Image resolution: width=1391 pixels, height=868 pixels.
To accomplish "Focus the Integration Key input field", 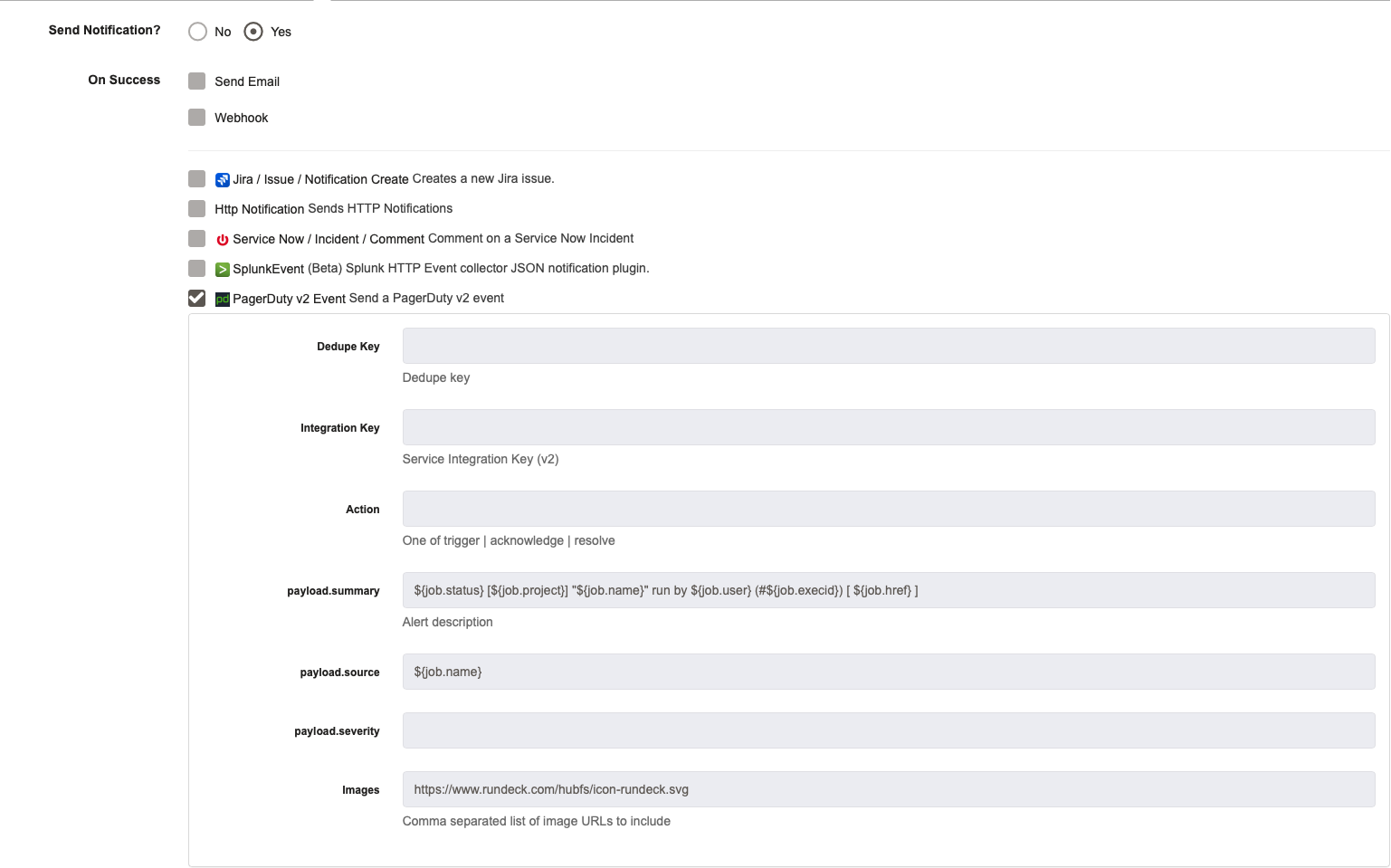I will pos(889,427).
